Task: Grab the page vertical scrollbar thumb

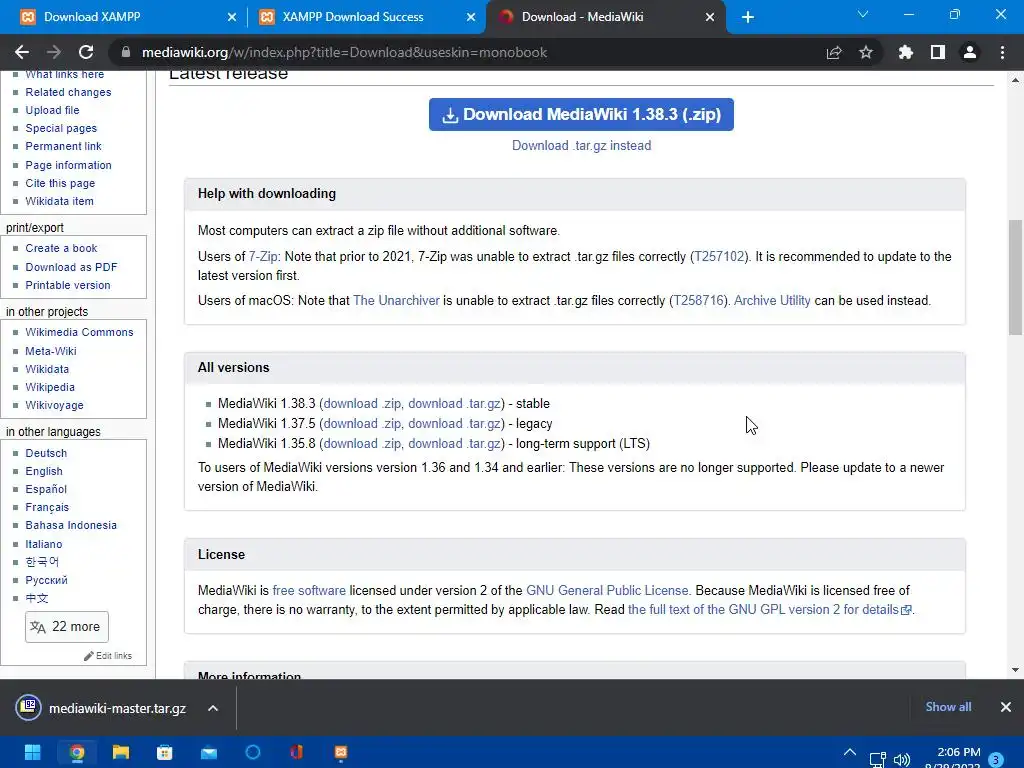Action: 1015,278
